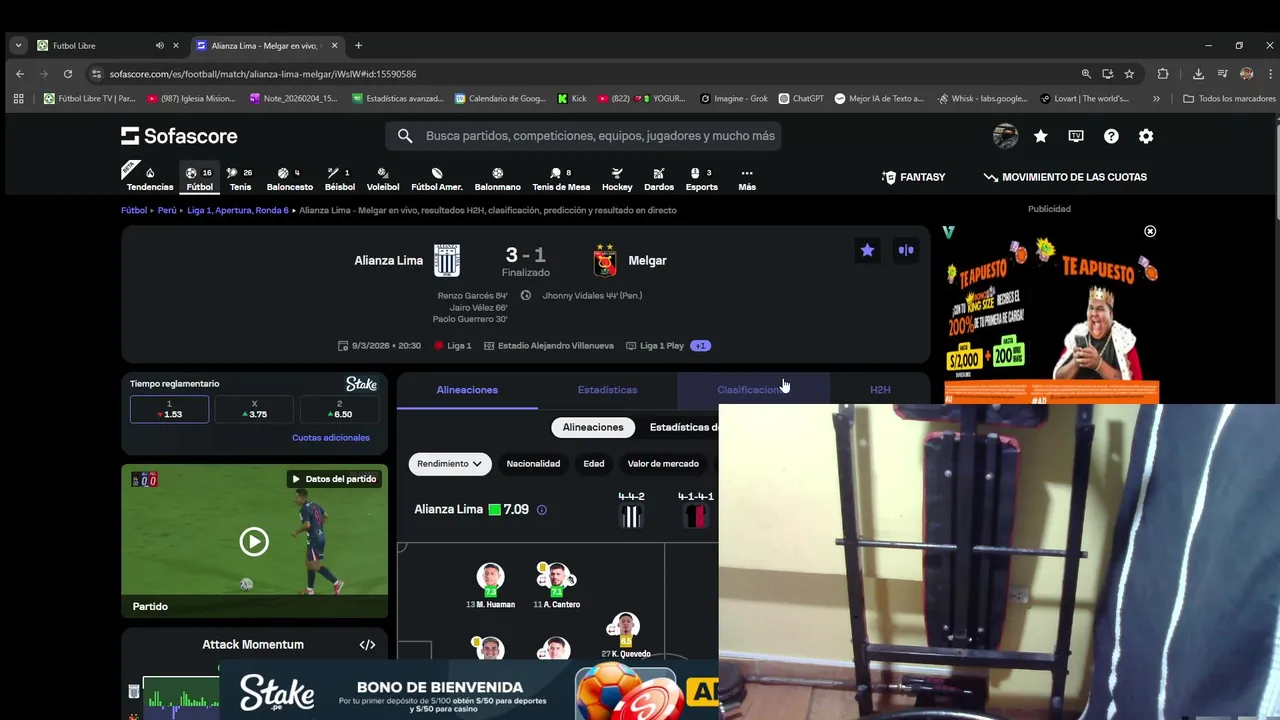The width and height of the screenshot is (1280, 720).
Task: Click the Chrome extensions puzzle icon
Action: [1163, 74]
